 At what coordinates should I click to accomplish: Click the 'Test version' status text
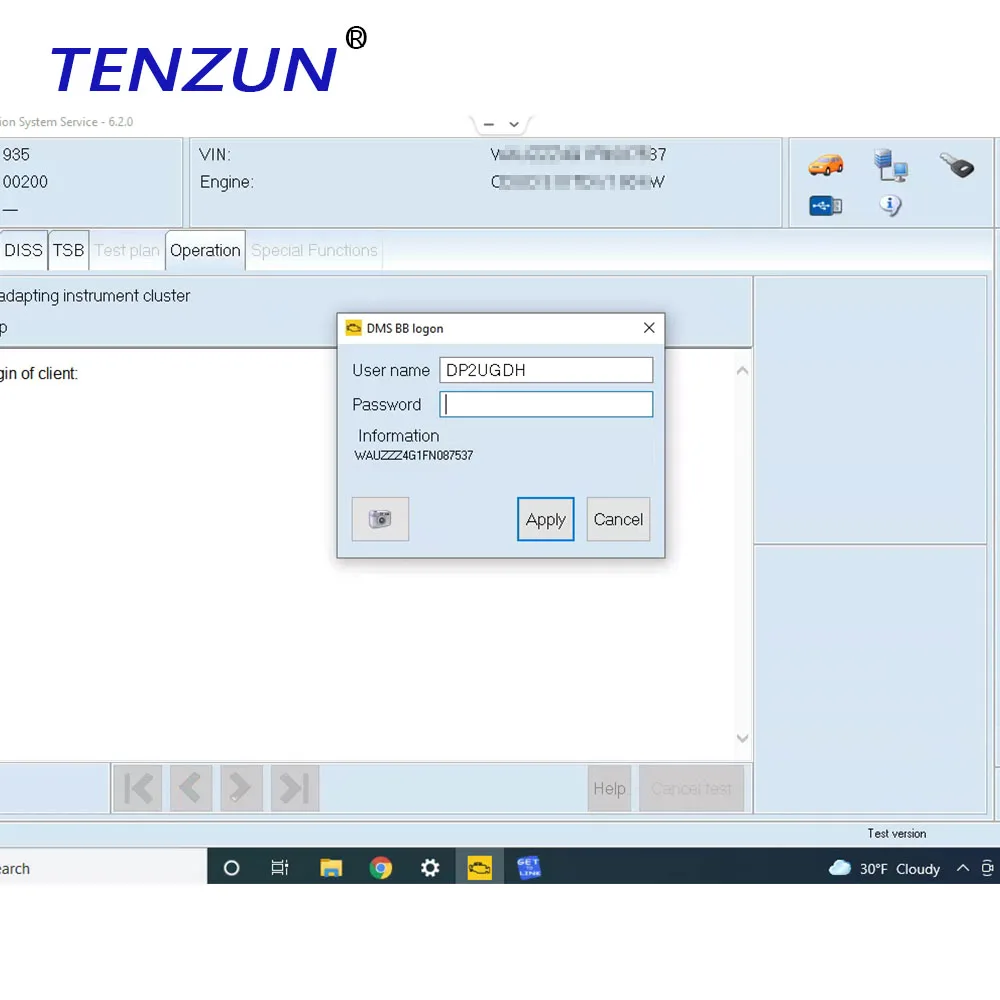tap(896, 834)
